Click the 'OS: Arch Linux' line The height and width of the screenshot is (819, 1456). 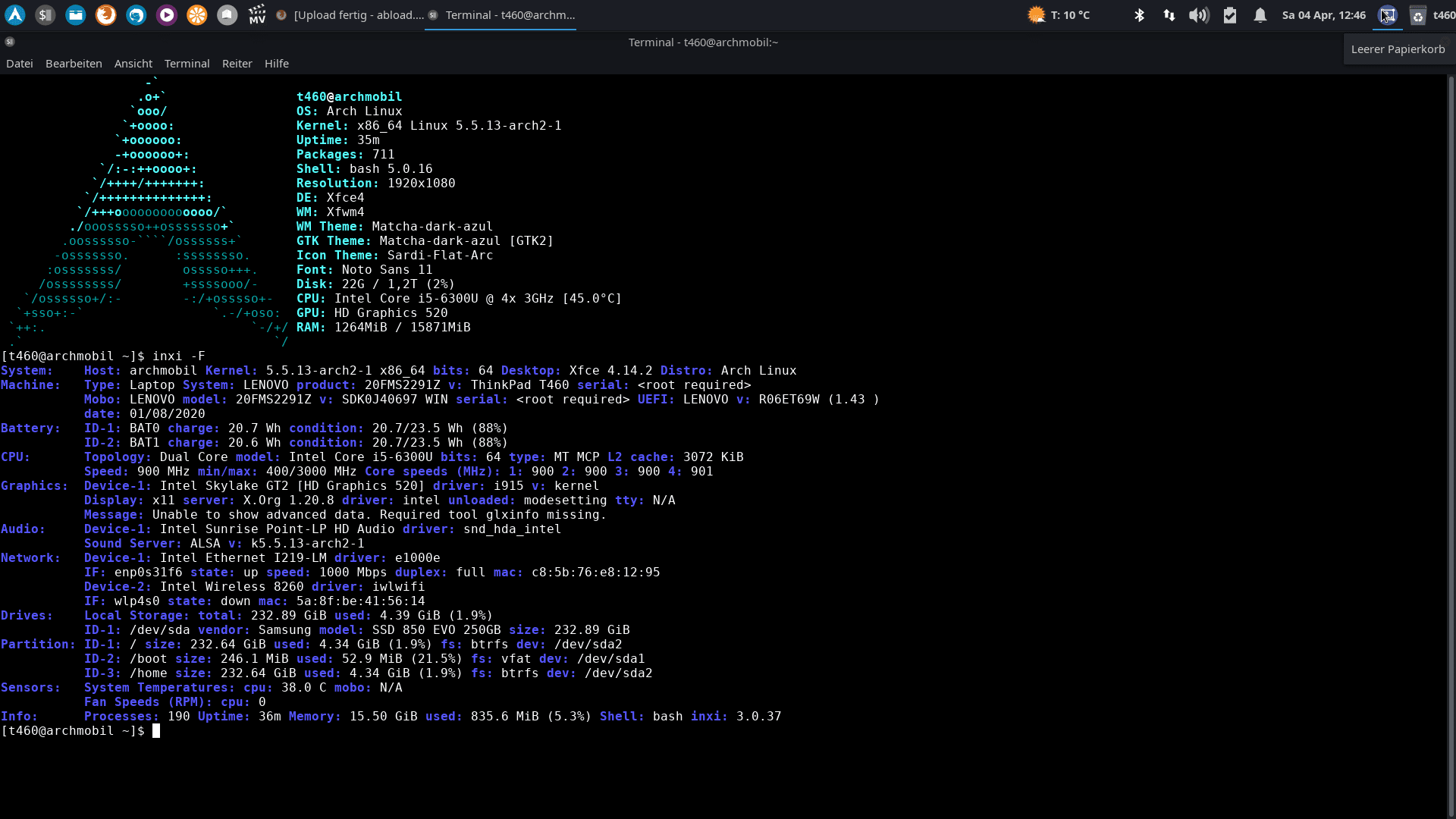click(349, 111)
